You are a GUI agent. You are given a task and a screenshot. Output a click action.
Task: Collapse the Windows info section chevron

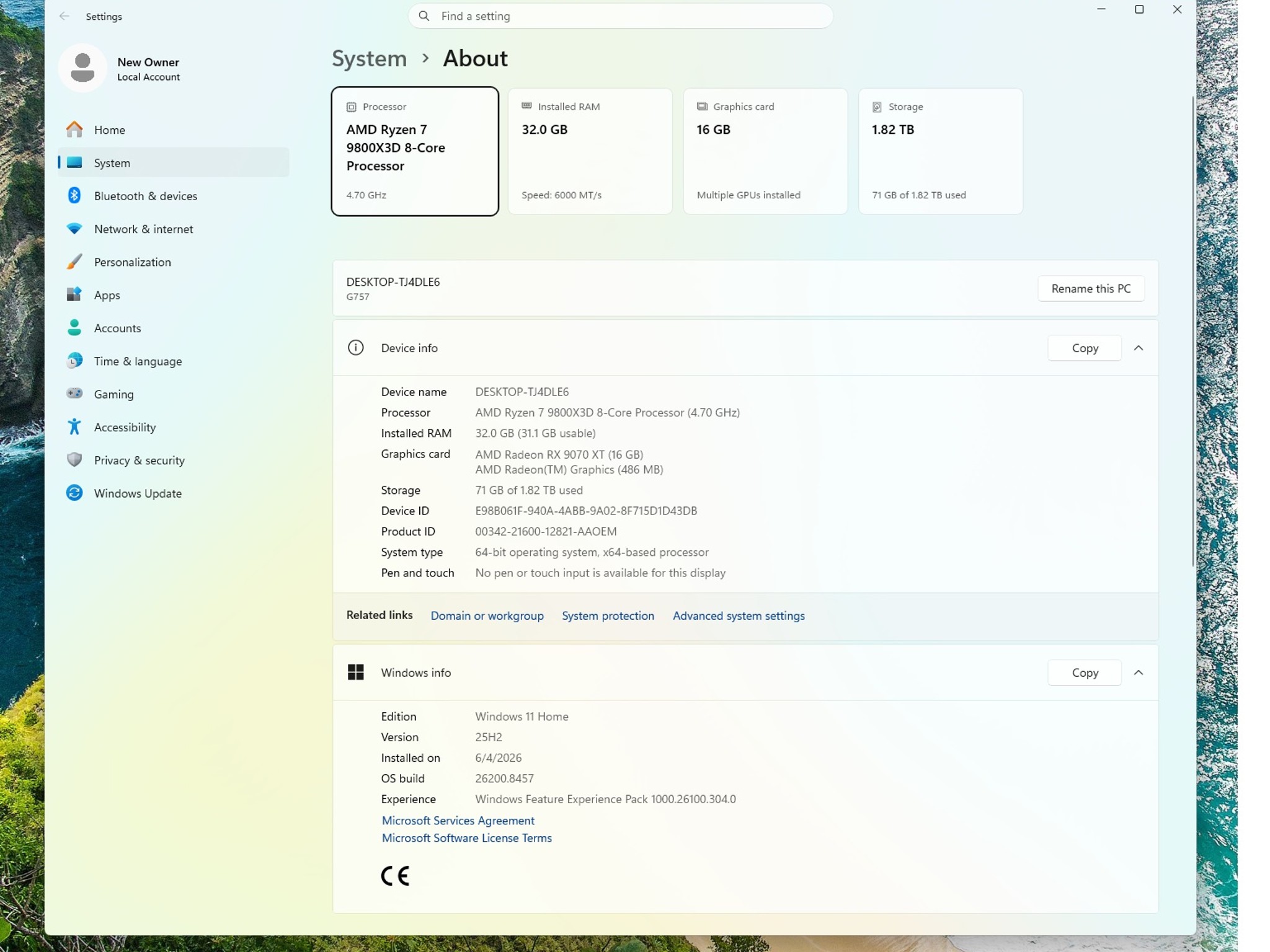1138,672
